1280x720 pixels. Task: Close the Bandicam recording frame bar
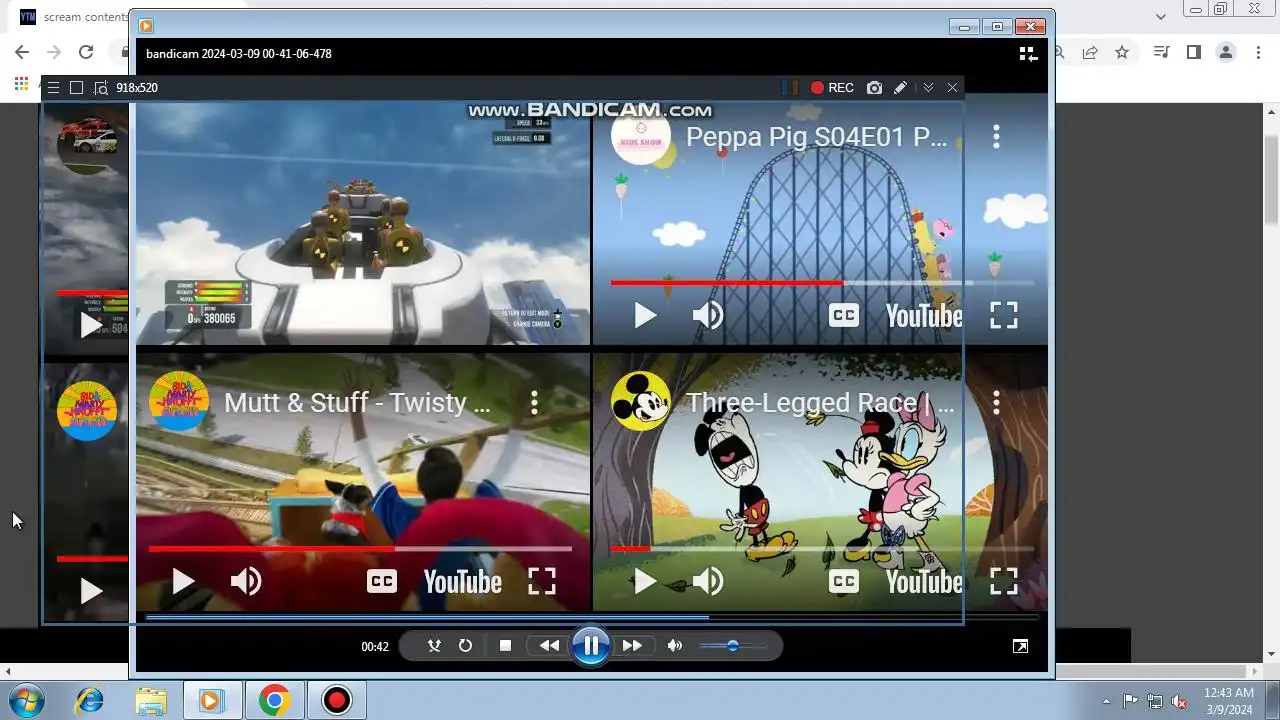pyautogui.click(x=952, y=88)
